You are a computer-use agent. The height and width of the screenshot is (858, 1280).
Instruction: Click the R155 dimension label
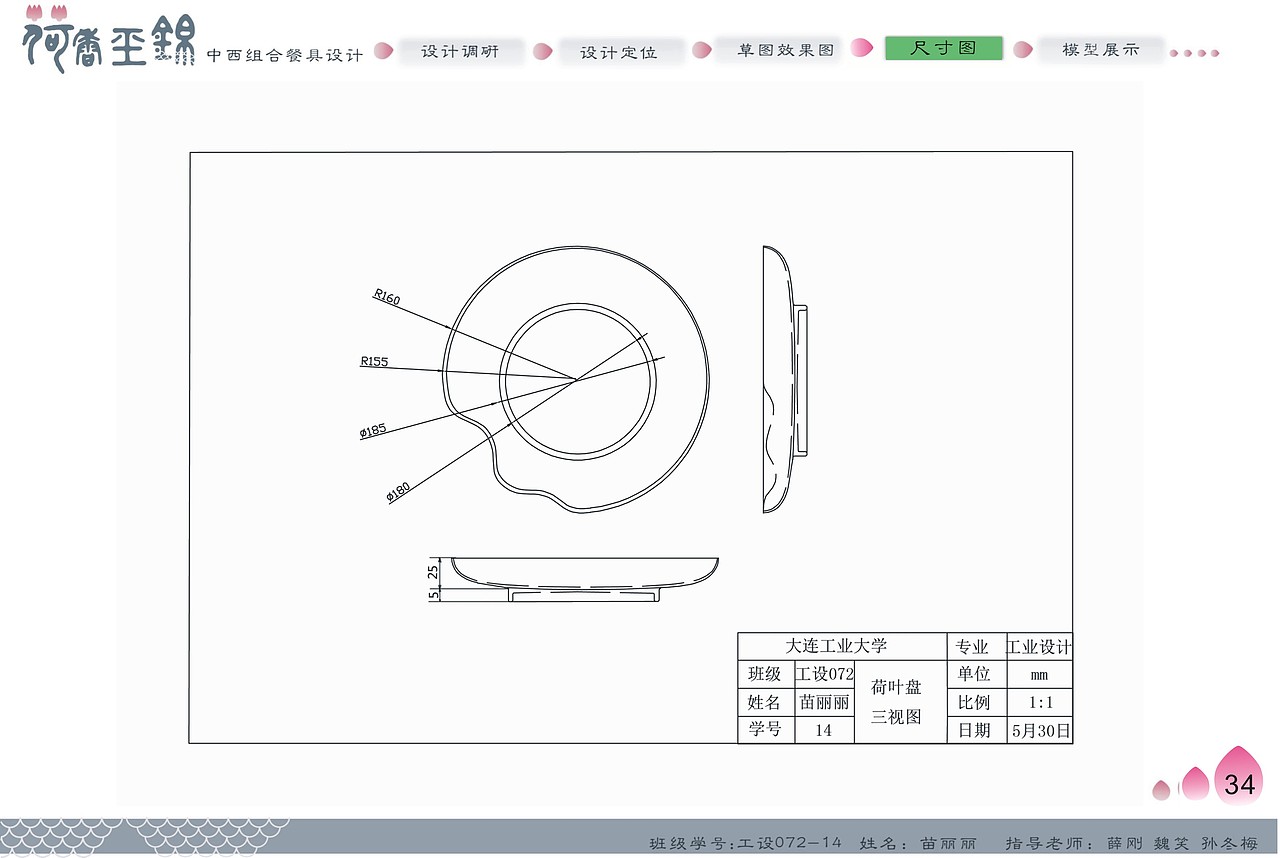pyautogui.click(x=374, y=362)
